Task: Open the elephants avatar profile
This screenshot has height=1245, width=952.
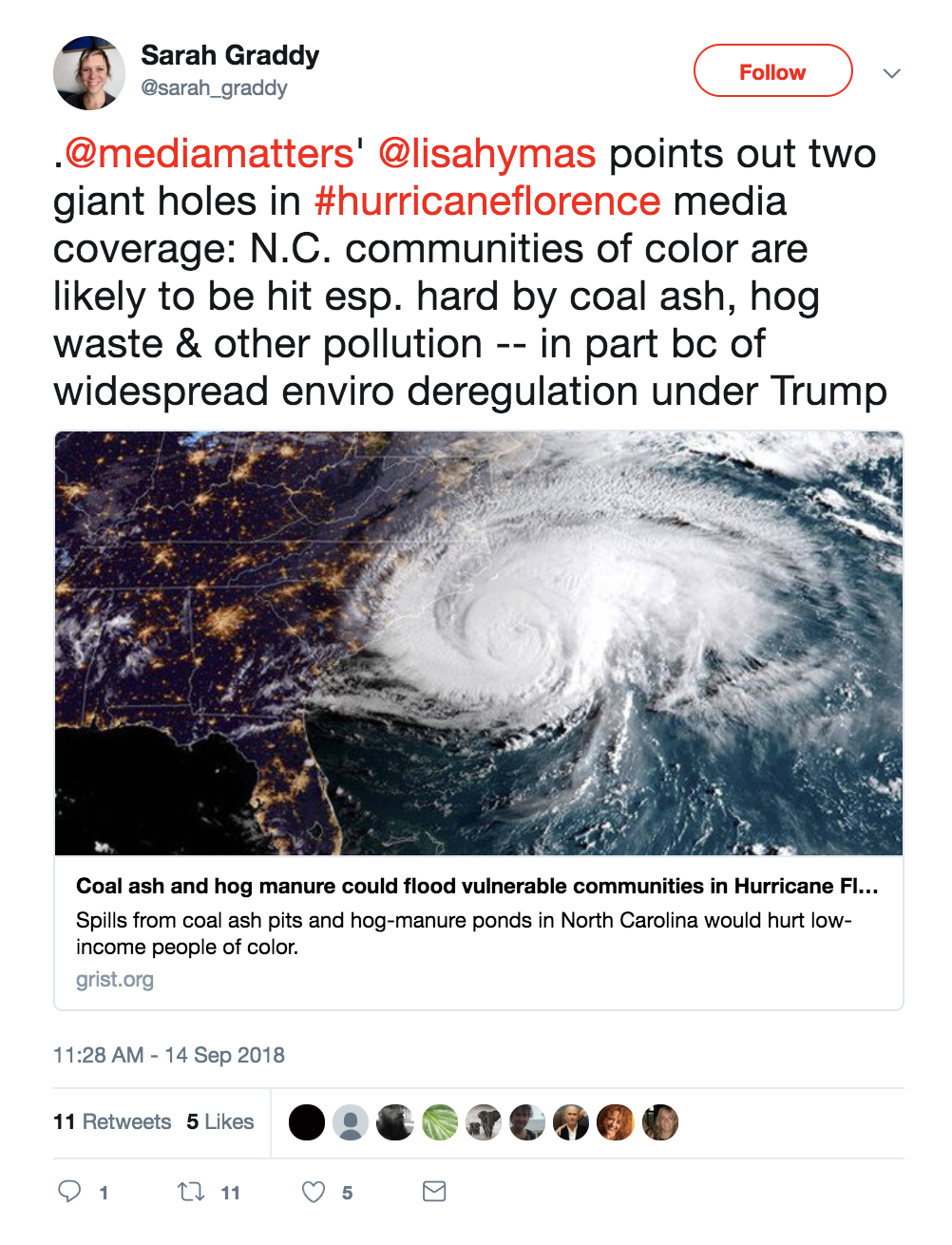Action: click(484, 1122)
